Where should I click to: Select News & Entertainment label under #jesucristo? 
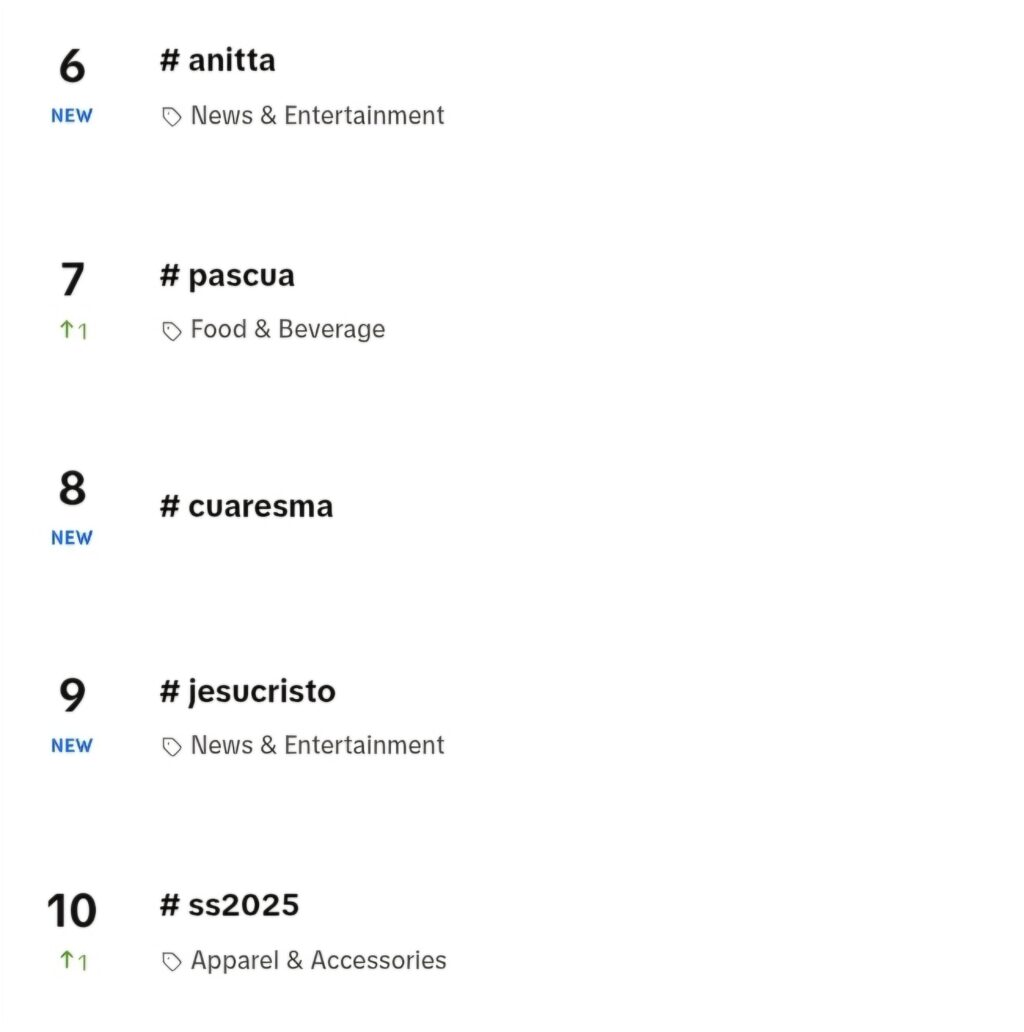pyautogui.click(x=317, y=746)
